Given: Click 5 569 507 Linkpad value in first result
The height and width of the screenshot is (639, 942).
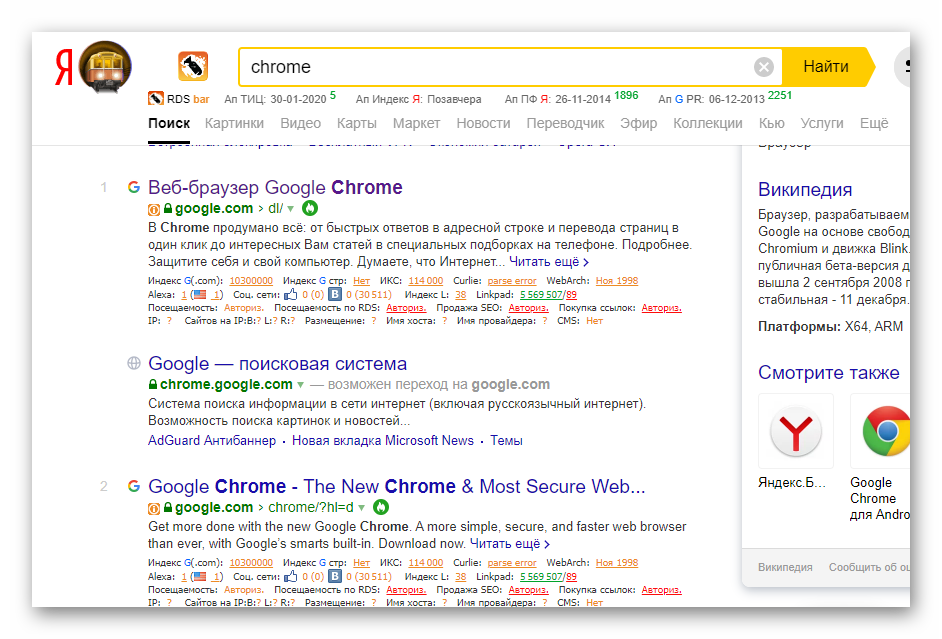Looking at the screenshot, I should pos(541,294).
